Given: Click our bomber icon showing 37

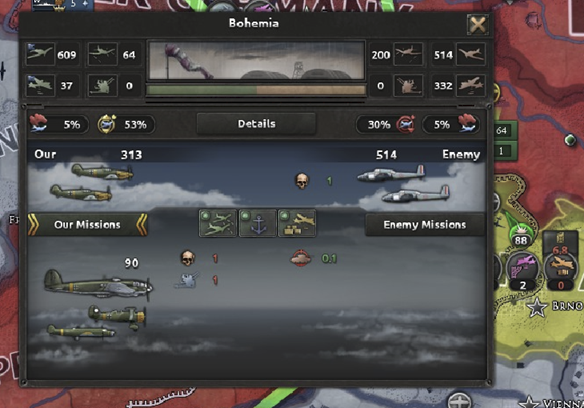Looking at the screenshot, I should 41,85.
